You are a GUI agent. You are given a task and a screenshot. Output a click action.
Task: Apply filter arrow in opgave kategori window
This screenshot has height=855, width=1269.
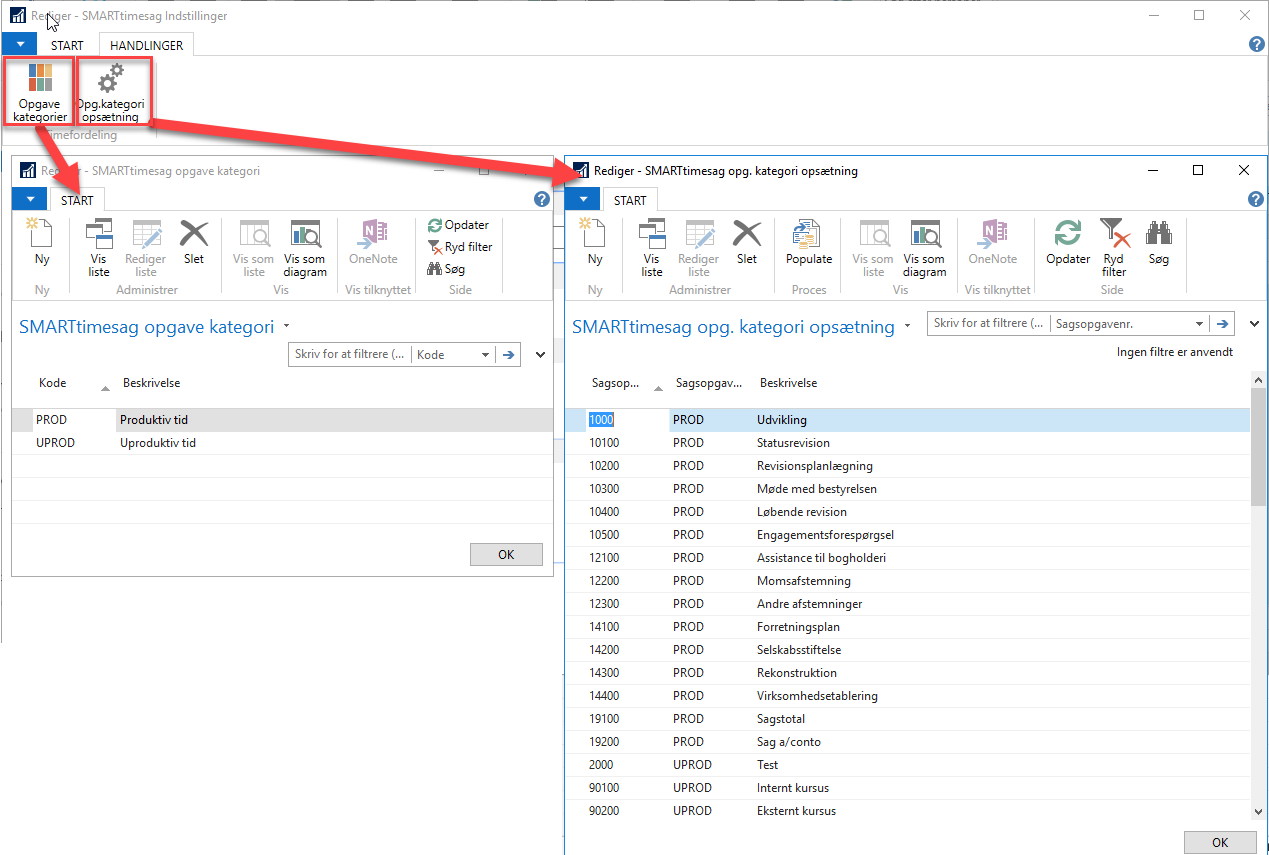point(508,354)
